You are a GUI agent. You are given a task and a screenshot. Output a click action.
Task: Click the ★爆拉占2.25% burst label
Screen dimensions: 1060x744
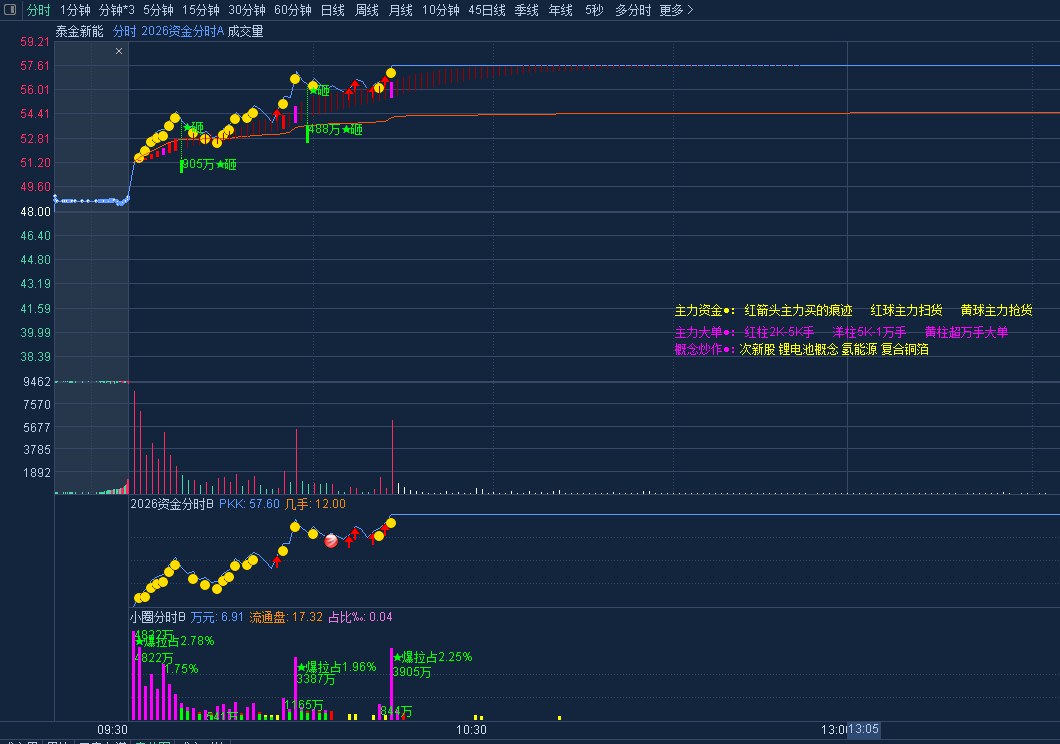pyautogui.click(x=432, y=657)
